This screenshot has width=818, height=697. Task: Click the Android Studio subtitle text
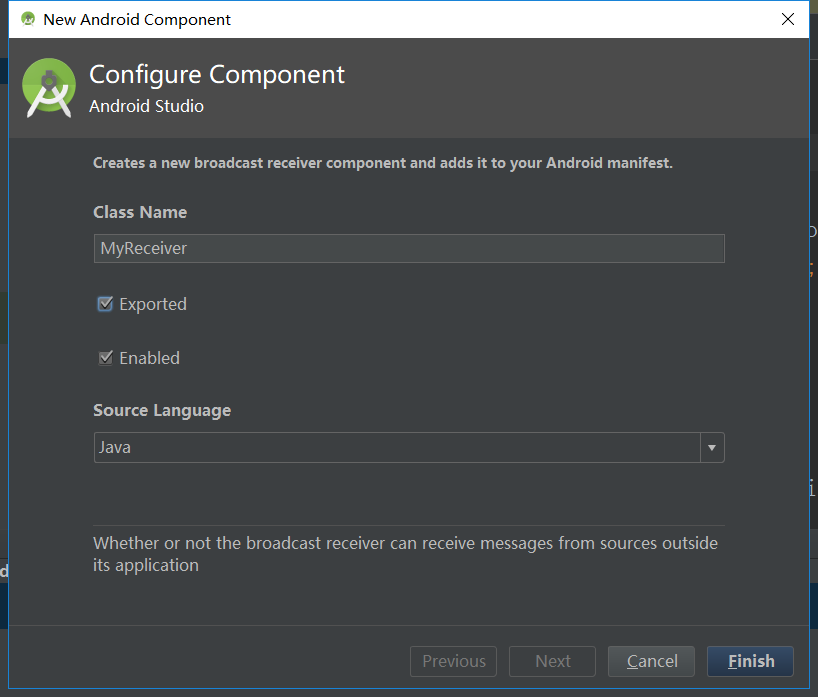tap(146, 106)
